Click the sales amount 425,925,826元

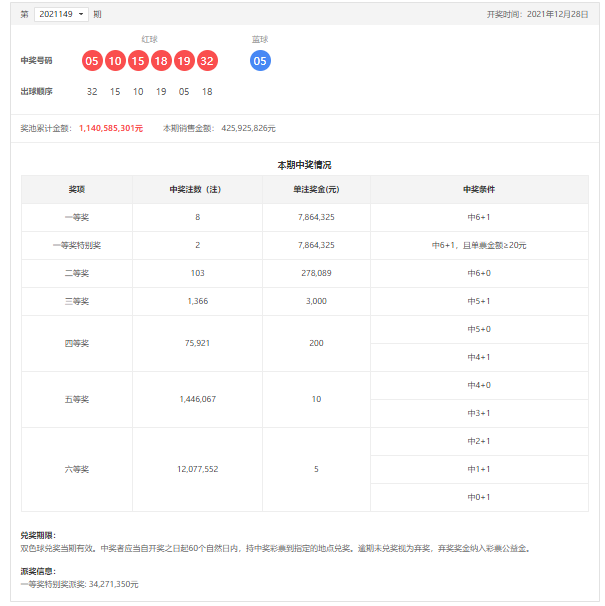248,128
